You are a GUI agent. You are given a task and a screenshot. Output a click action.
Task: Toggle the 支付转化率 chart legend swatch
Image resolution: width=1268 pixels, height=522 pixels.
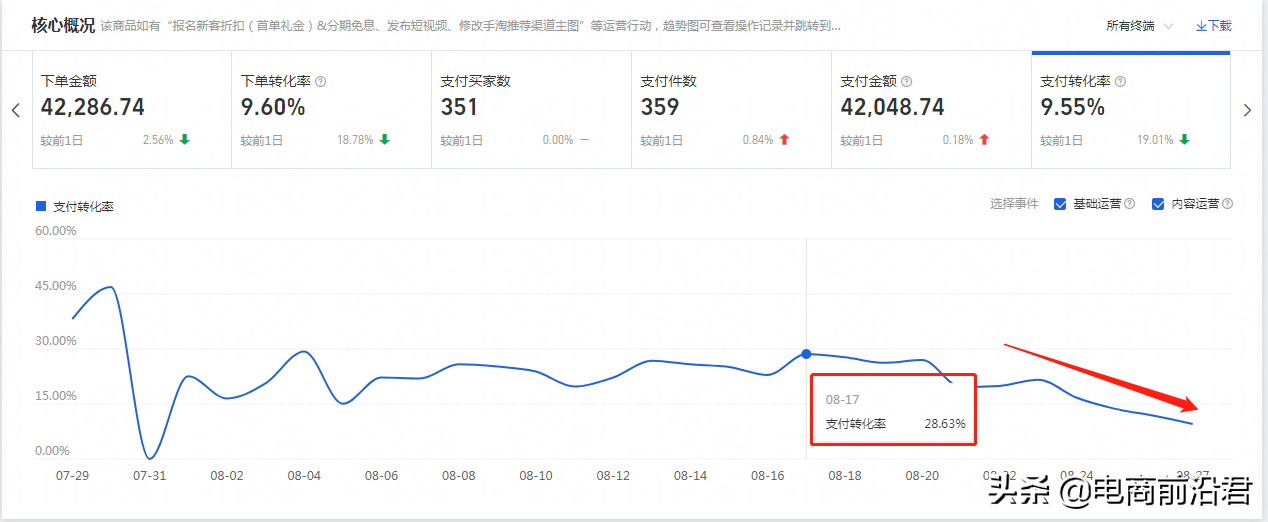[x=41, y=206]
